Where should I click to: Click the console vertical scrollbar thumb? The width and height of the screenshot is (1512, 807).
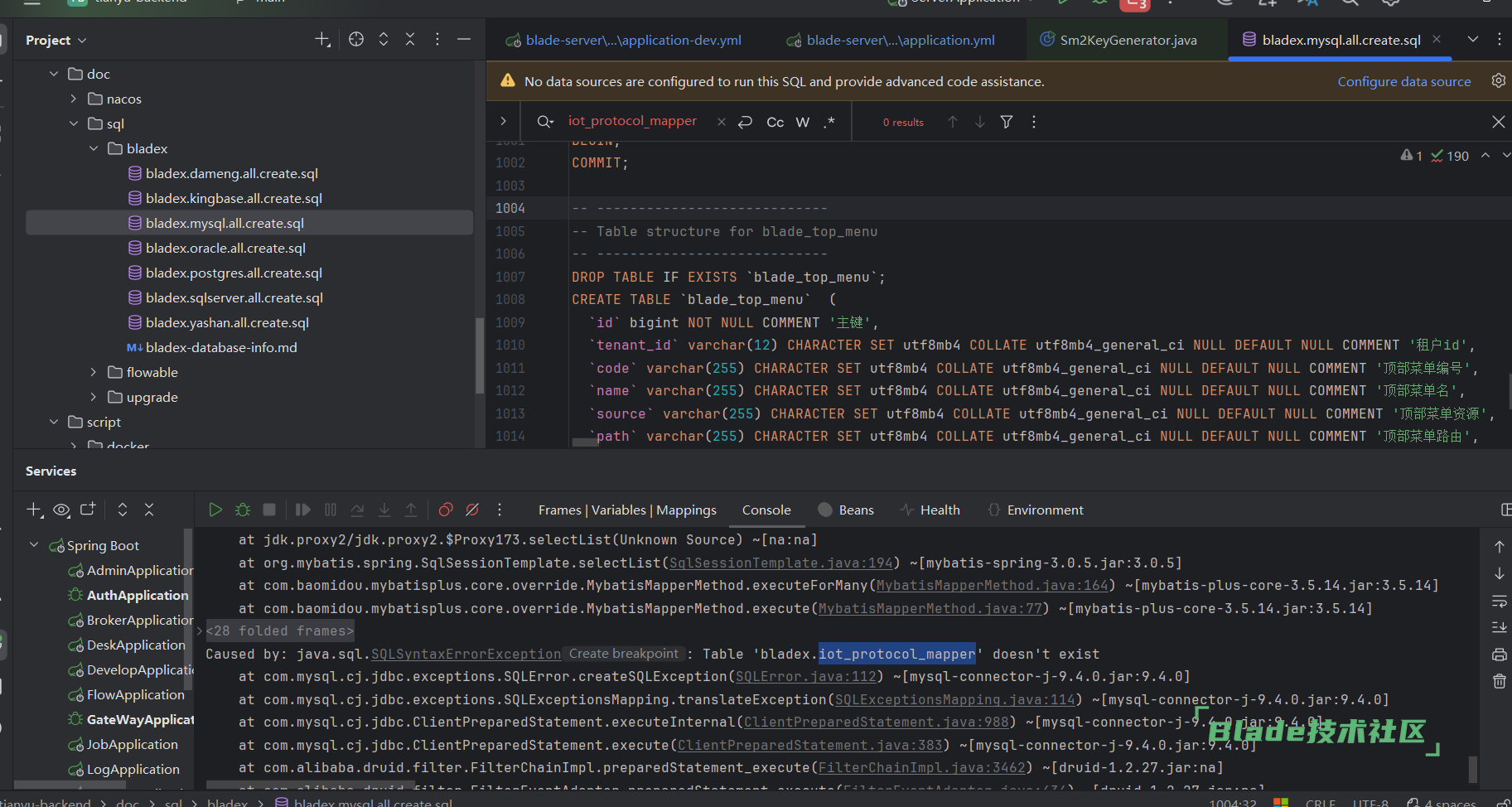pyautogui.click(x=1473, y=769)
